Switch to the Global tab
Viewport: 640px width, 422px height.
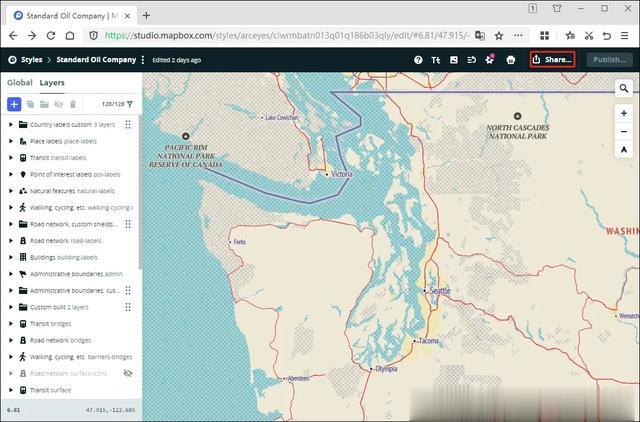pos(20,82)
